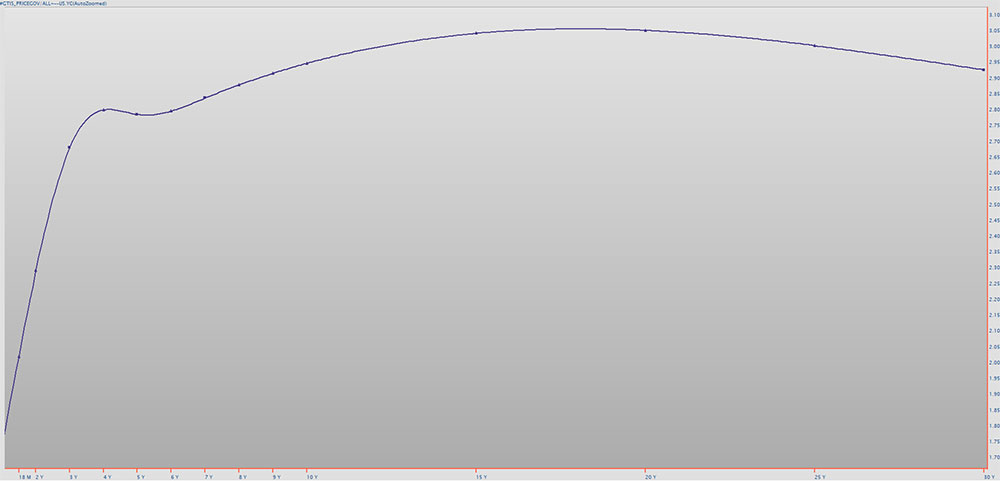Select the 25 Y data point on curve
1000x481 pixels.
pyautogui.click(x=814, y=46)
